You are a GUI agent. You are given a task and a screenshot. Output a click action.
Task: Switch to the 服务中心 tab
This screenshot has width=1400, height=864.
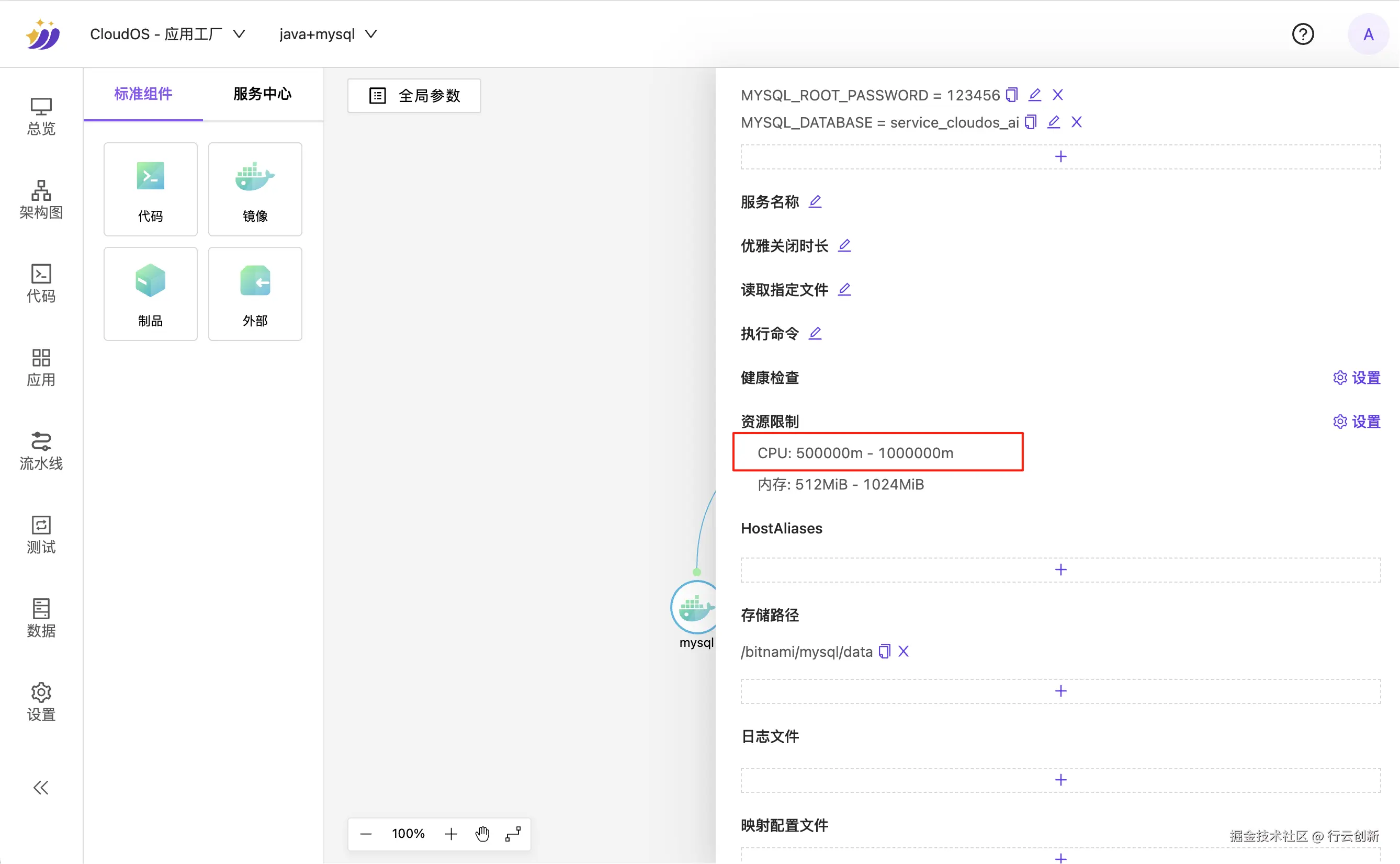[x=262, y=94]
